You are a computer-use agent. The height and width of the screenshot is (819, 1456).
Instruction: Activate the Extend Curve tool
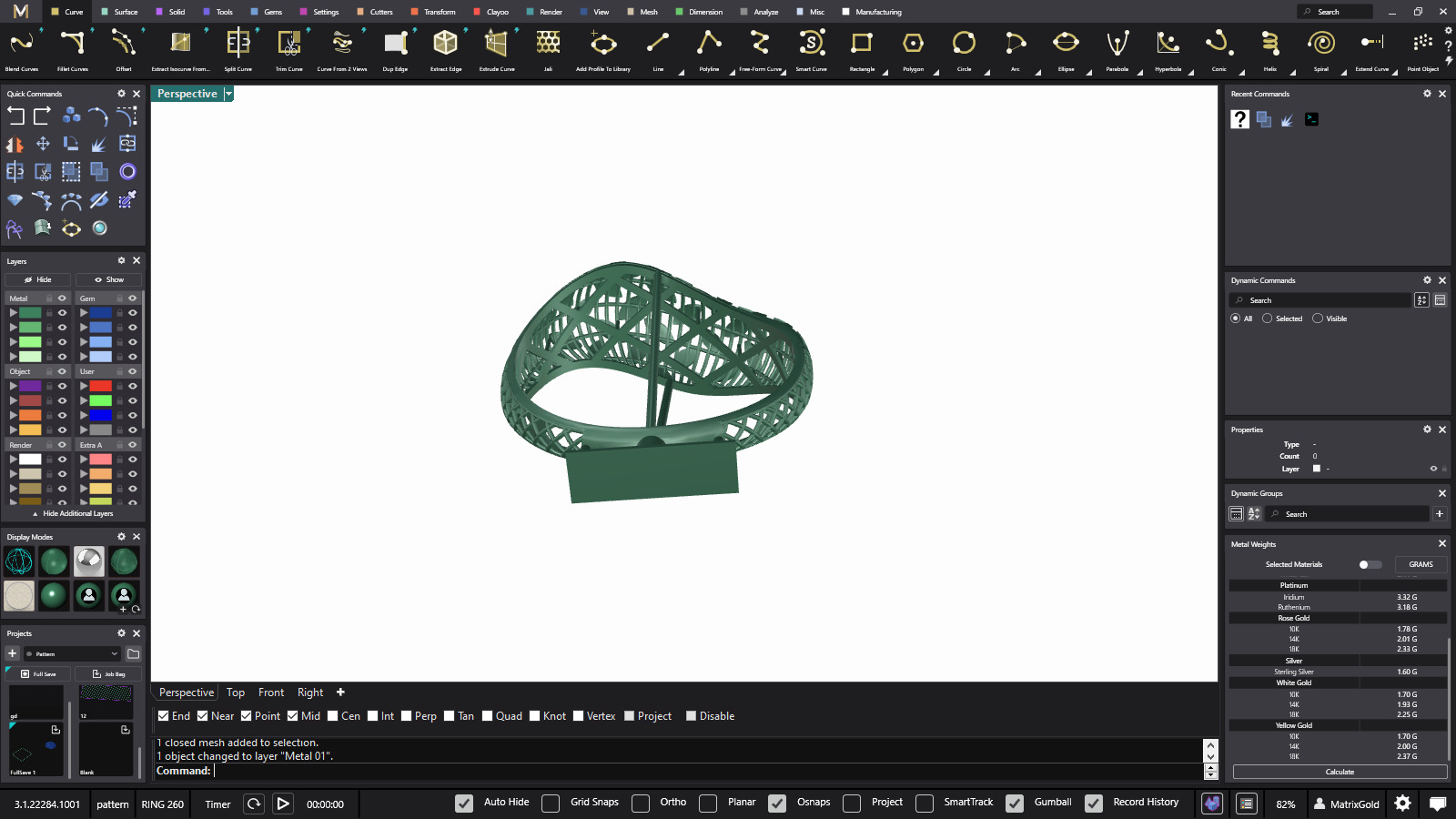[x=1372, y=49]
